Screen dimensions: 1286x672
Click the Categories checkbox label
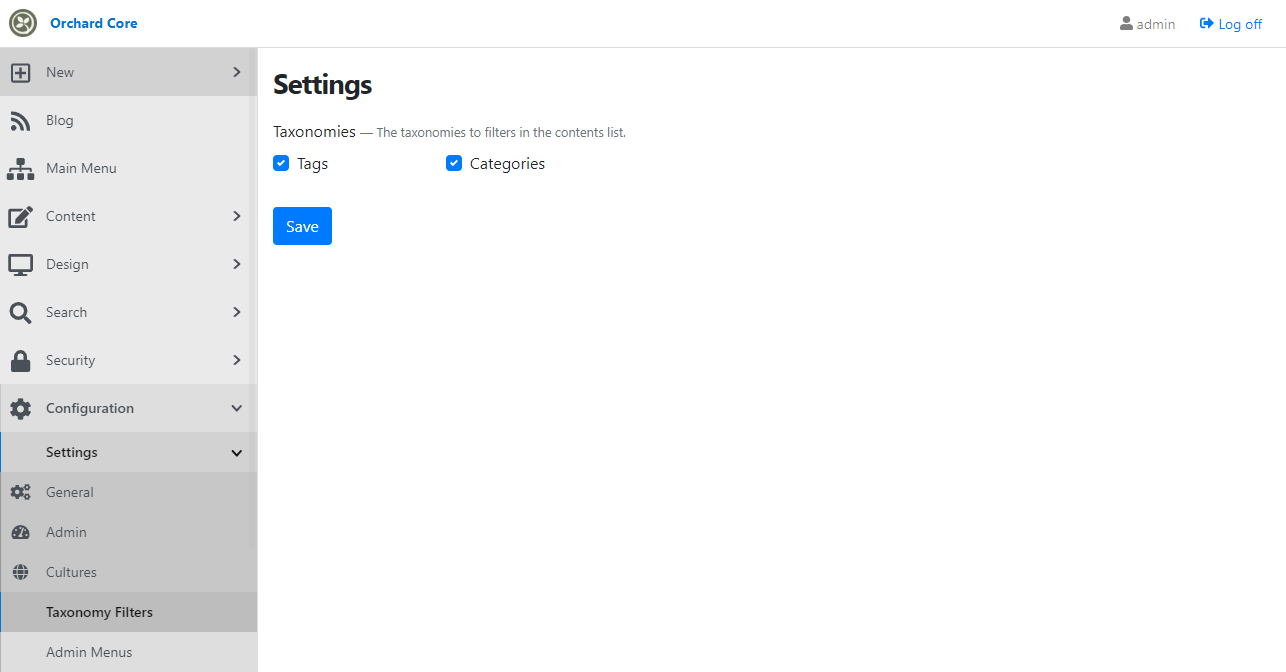tap(507, 163)
